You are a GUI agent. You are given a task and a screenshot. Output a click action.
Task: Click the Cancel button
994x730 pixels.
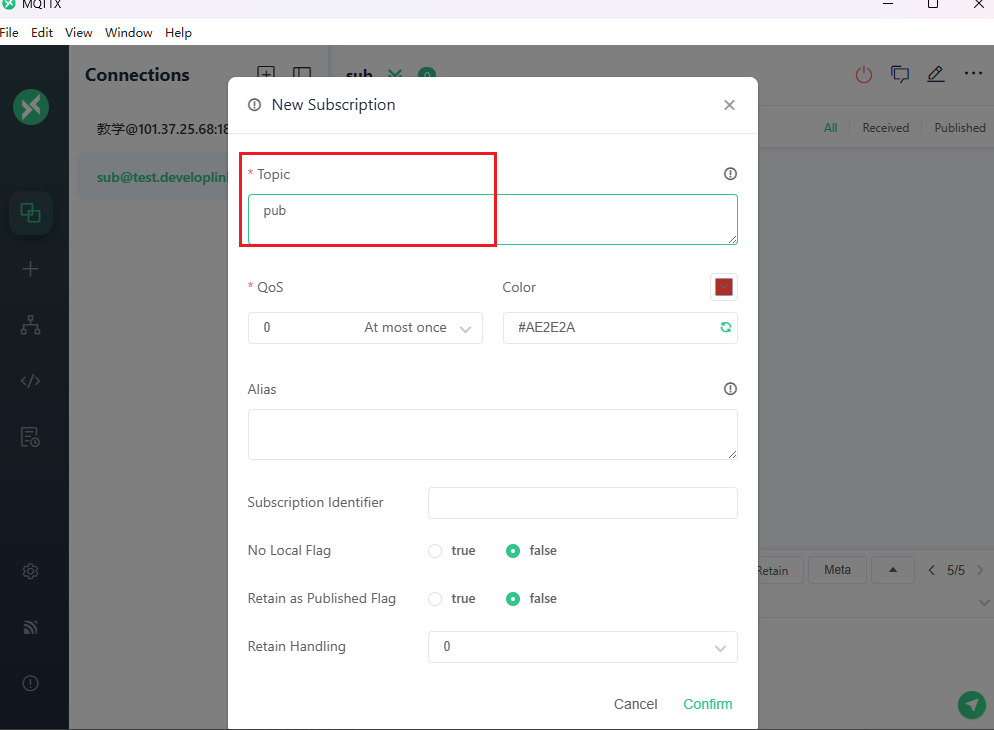(x=635, y=704)
